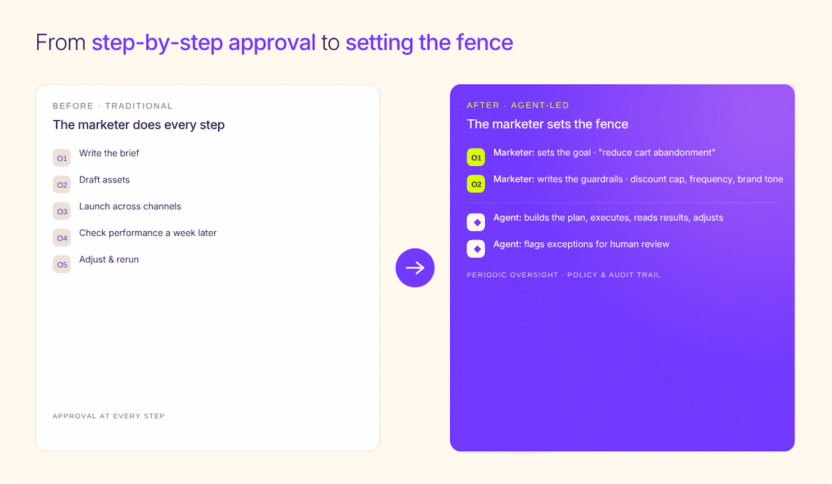Click 'PERIODIC OVERSIGHT · POLICY & AUDIT TRAIL' text
This screenshot has height=484, width=832.
564,275
